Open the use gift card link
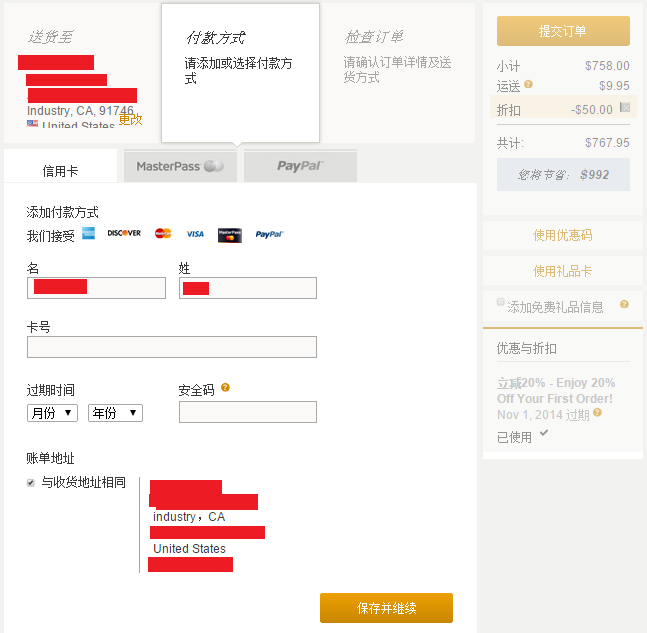The image size is (647, 633). point(562,271)
